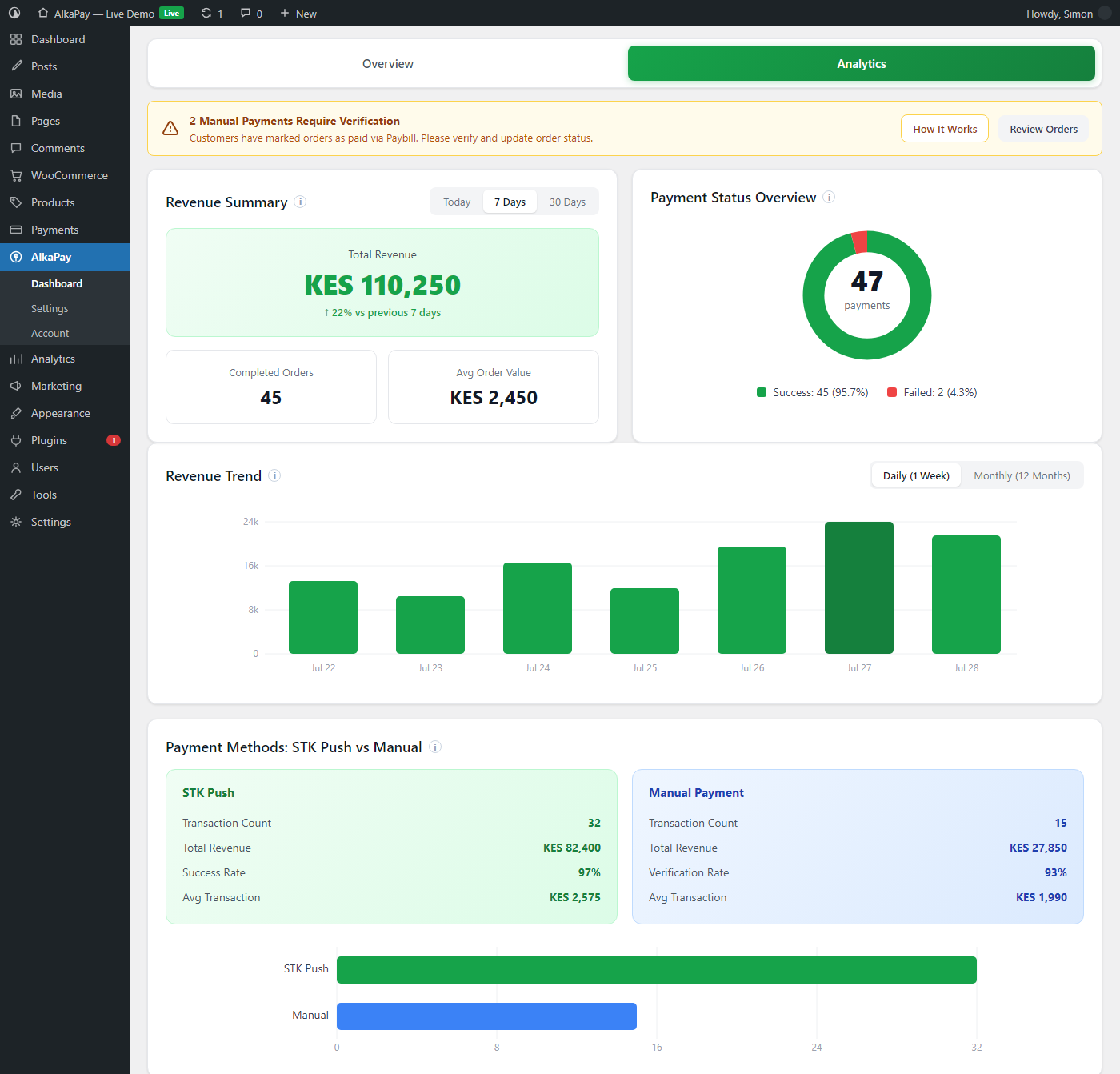Click the Comments icon in sidebar menu
Screen dimensions: 1120x1074
click(16, 148)
